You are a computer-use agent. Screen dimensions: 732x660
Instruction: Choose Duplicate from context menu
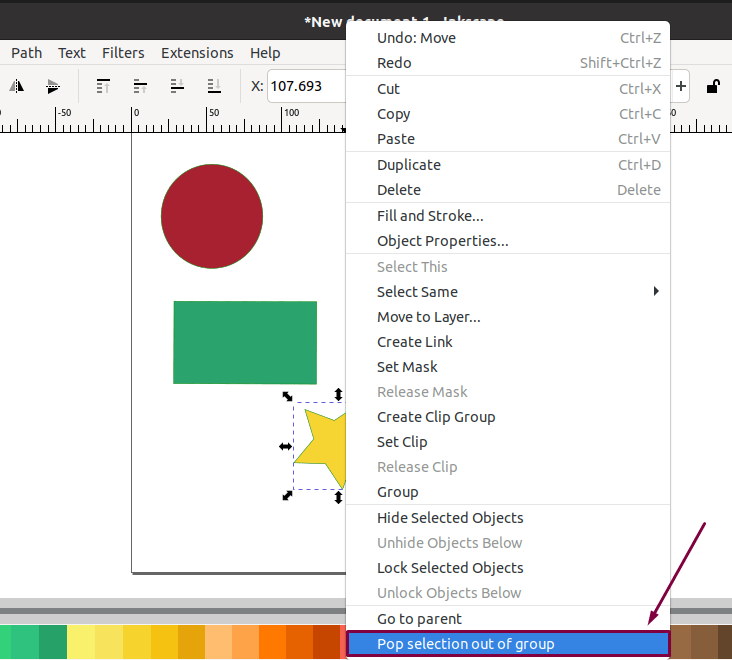(x=508, y=165)
